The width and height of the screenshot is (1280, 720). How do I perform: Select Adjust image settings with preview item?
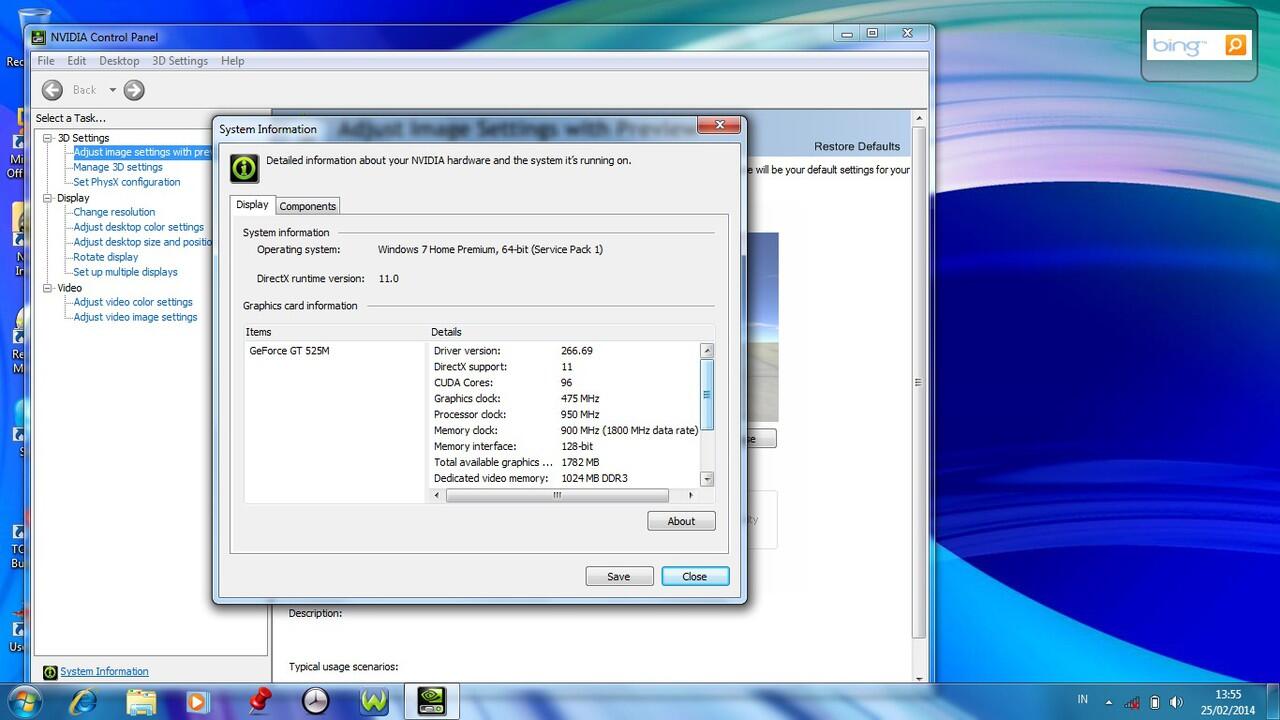tap(142, 152)
